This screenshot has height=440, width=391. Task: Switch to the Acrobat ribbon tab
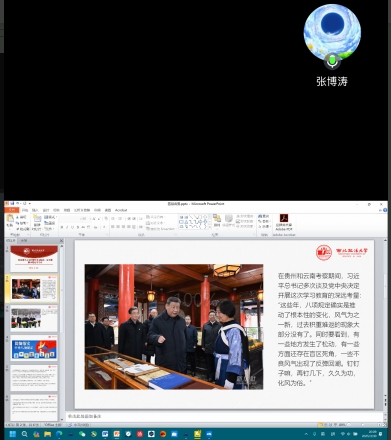tap(121, 210)
